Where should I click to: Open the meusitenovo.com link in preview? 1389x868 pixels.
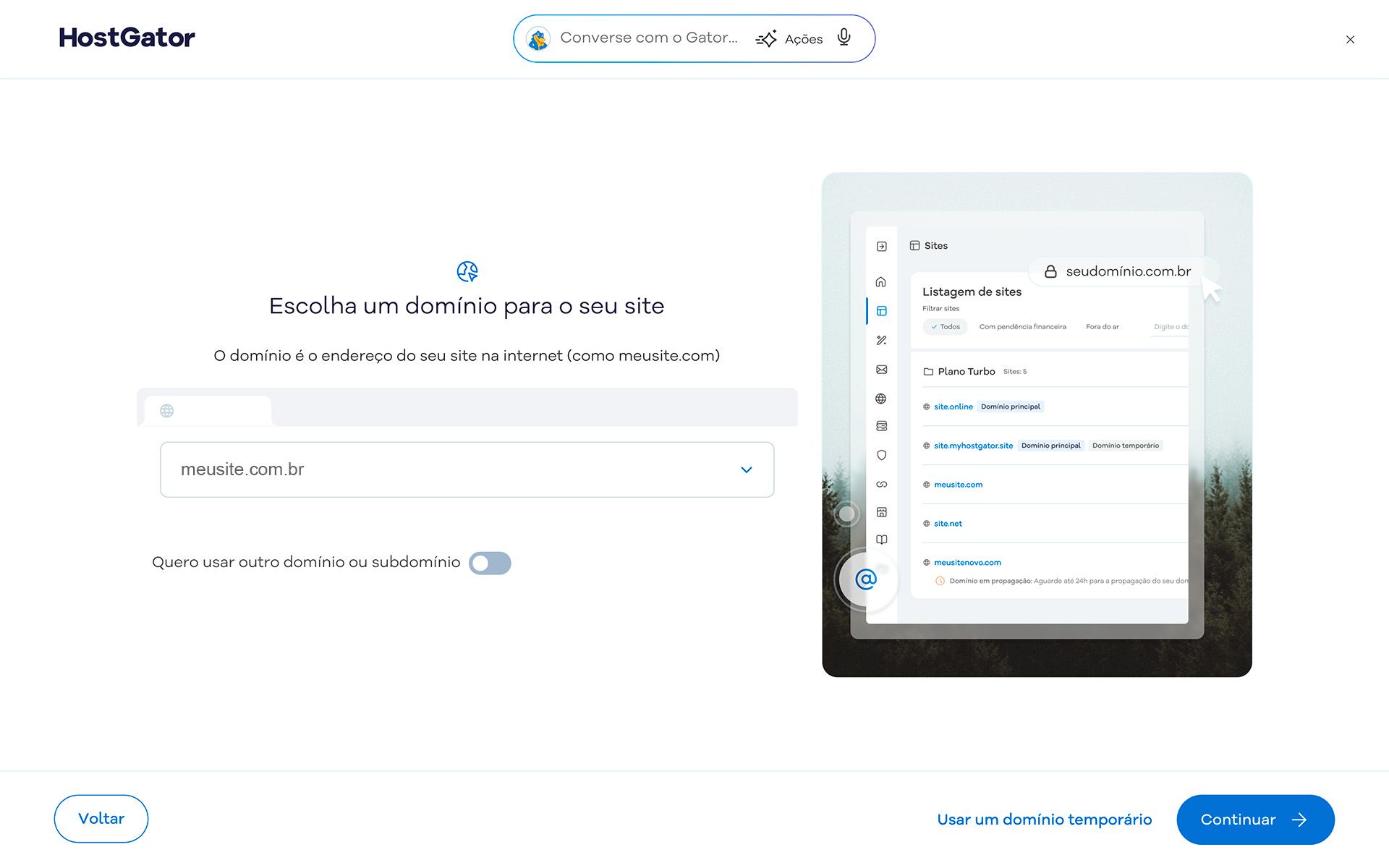(x=967, y=563)
